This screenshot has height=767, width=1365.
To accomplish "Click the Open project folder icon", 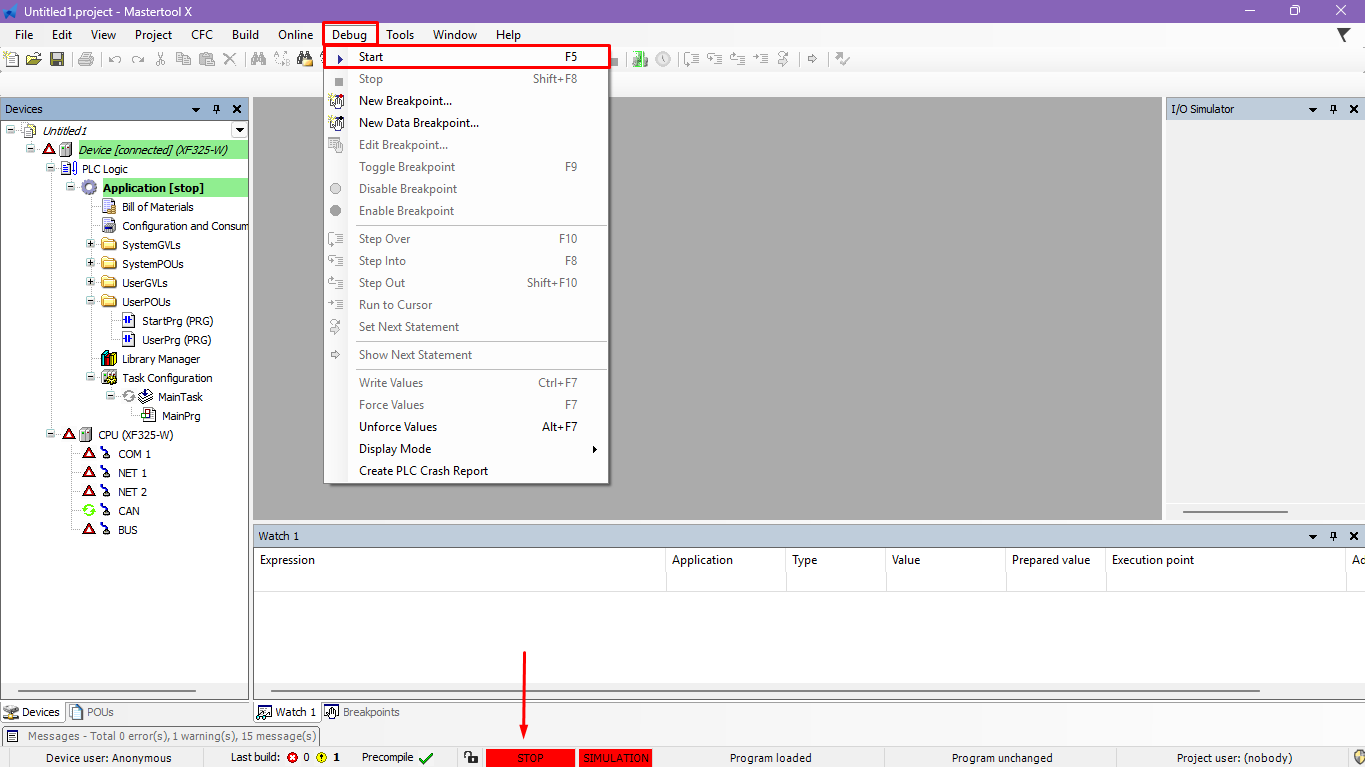I will pos(34,59).
